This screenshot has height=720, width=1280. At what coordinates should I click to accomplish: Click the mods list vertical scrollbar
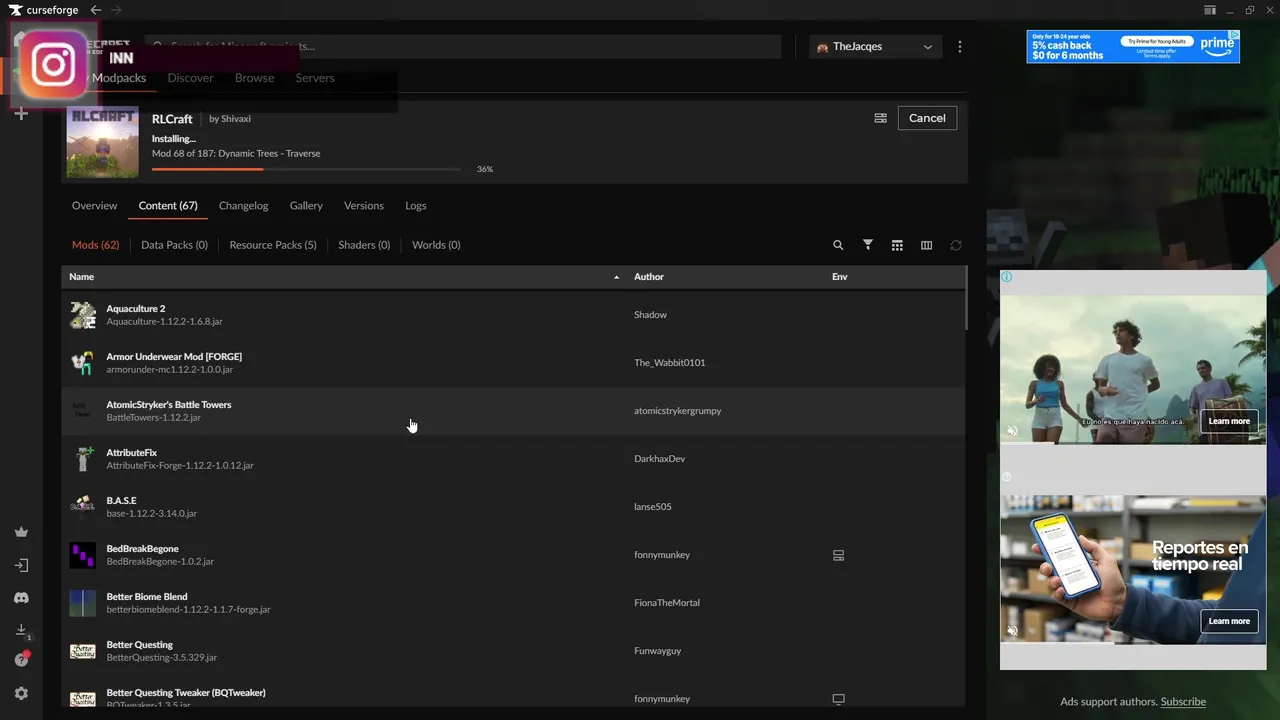(966, 300)
